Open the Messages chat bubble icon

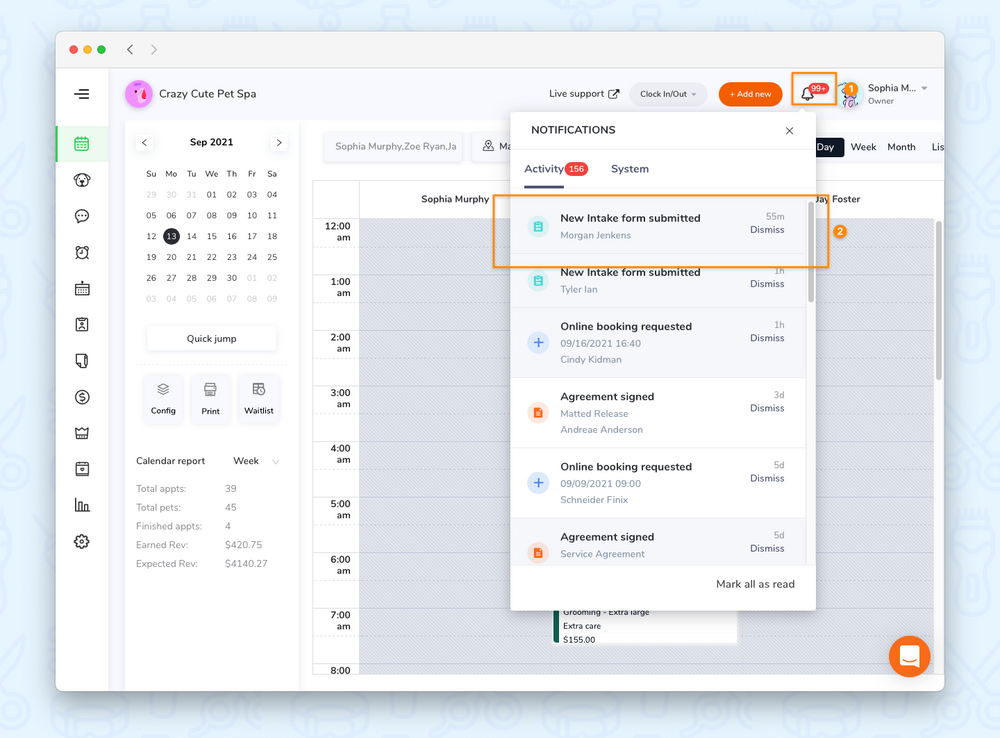pyautogui.click(x=82, y=216)
